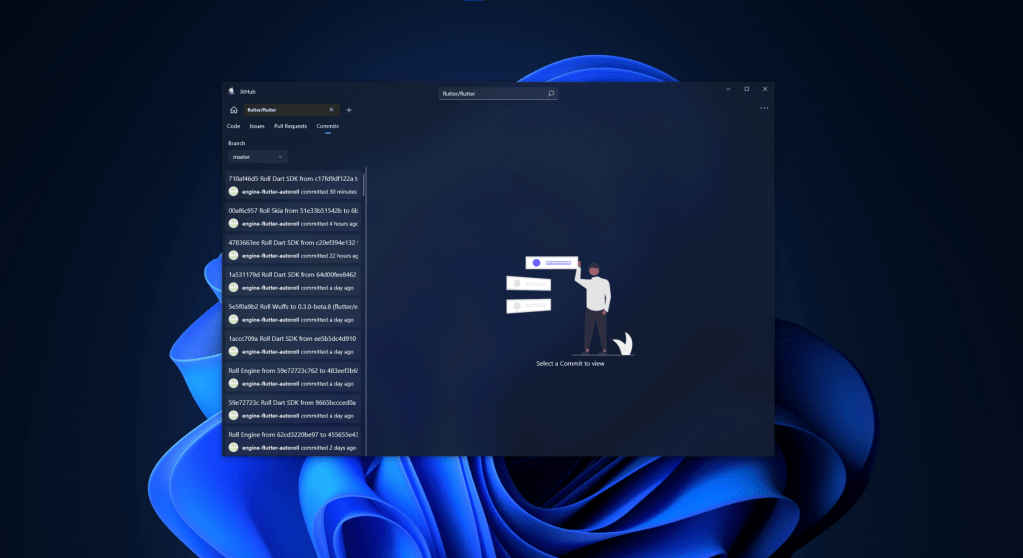Open the three-dot more options menu
This screenshot has width=1023, height=558.
[x=764, y=108]
